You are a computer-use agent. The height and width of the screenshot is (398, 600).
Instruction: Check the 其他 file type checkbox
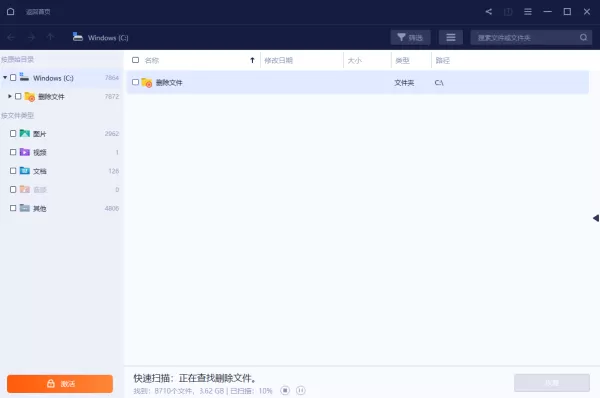coord(13,208)
